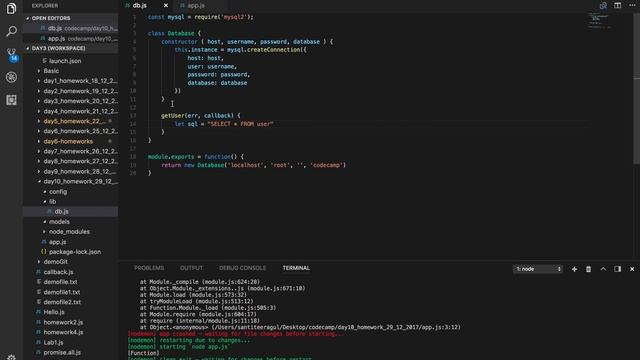
Task: Click the code minimap preview
Action: tap(600, 20)
